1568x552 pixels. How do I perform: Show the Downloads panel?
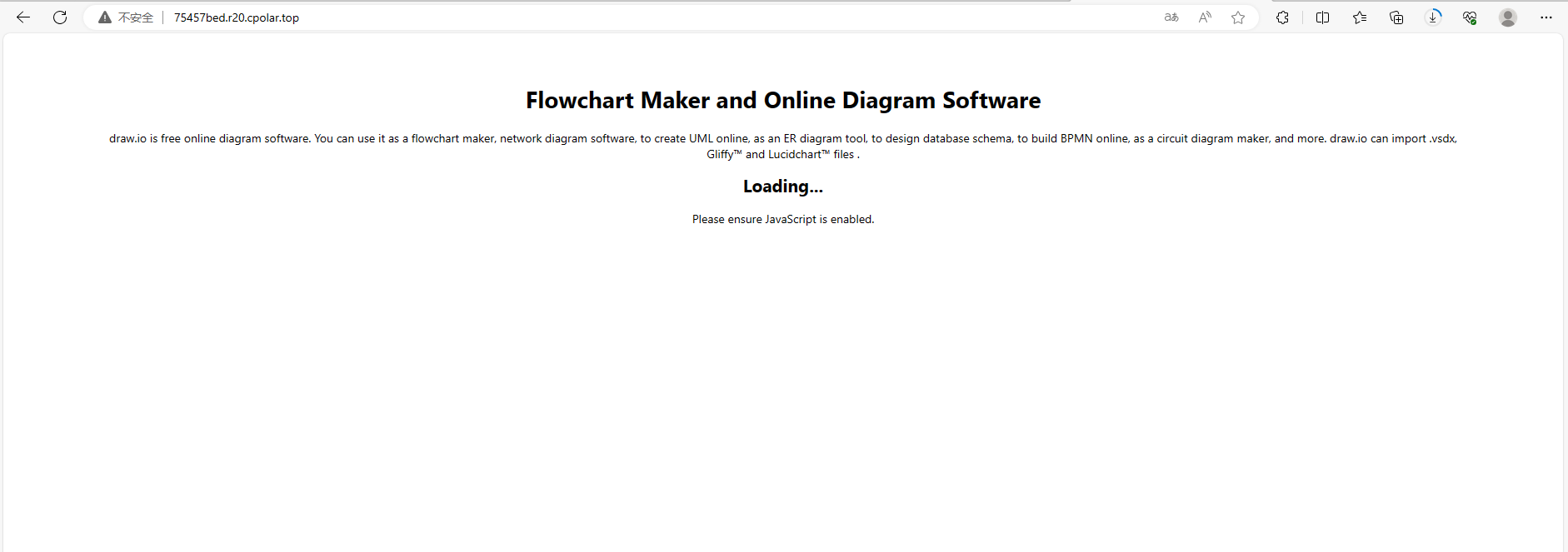pyautogui.click(x=1433, y=17)
